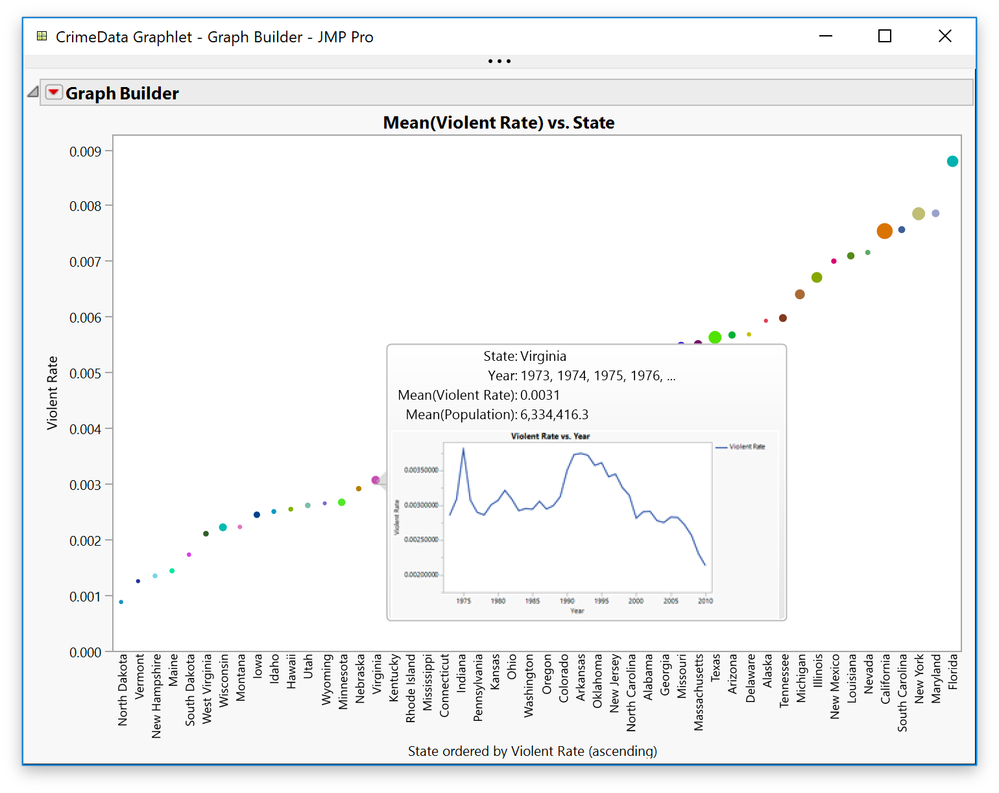
Task: Click the Tennessee data point
Action: click(x=783, y=318)
